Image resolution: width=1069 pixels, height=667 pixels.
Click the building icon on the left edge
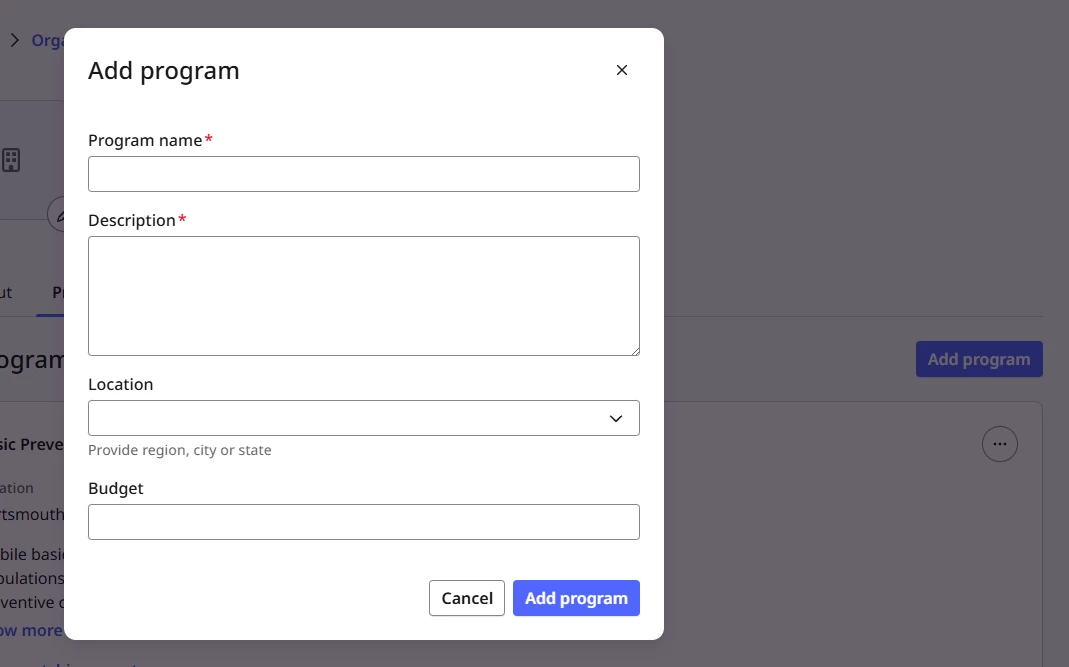[11, 160]
